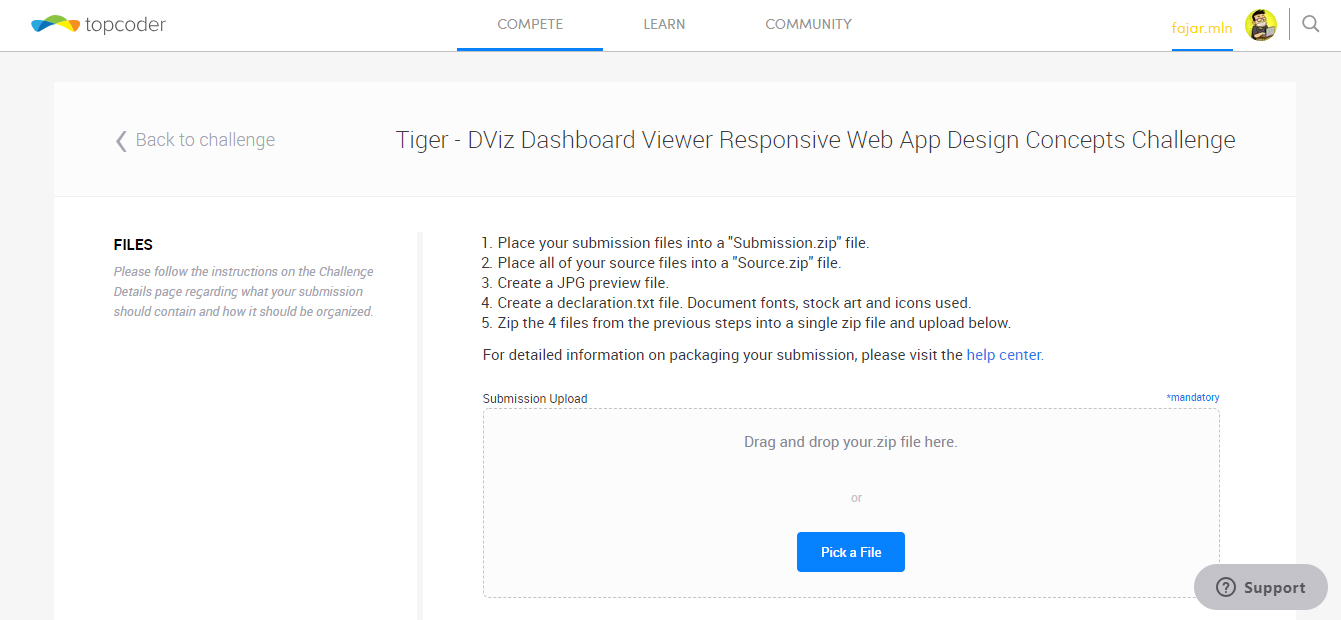Open fajar.mln user profile menu
Image resolution: width=1341 pixels, height=620 pixels.
point(1202,27)
